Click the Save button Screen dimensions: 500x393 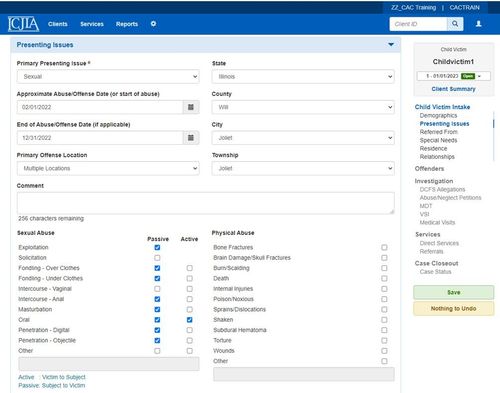[454, 292]
